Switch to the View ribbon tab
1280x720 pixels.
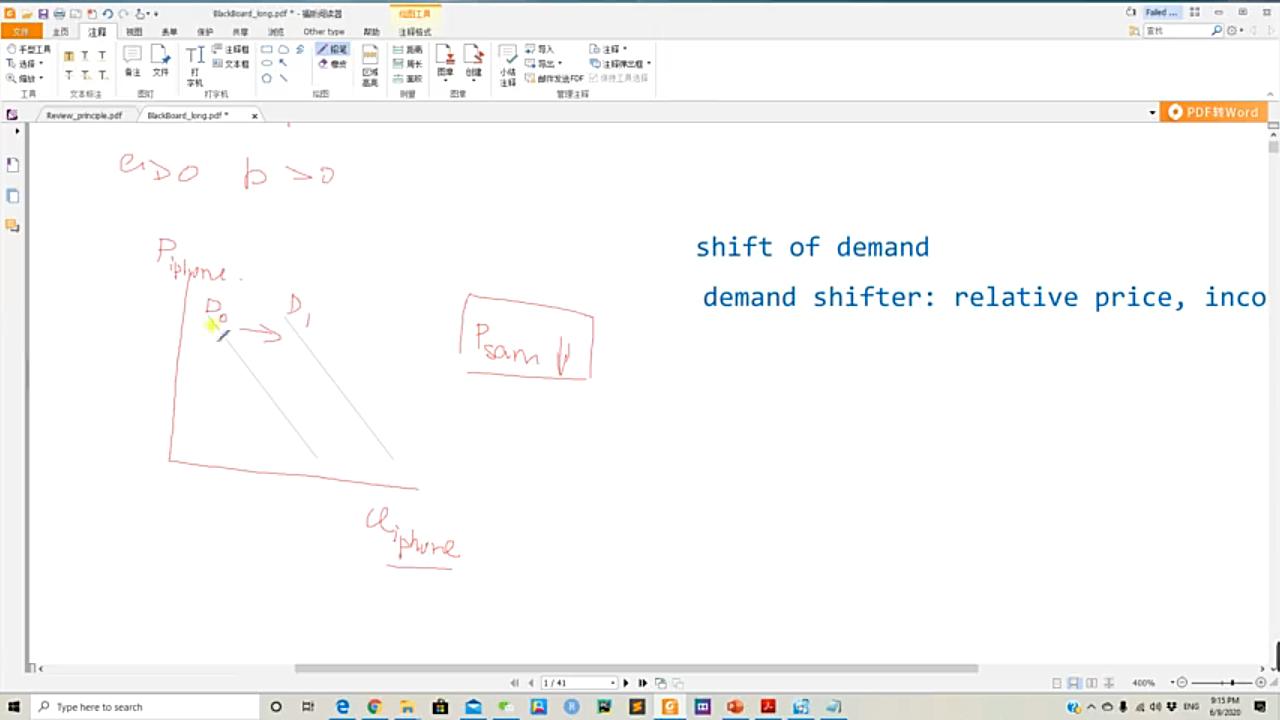134,32
